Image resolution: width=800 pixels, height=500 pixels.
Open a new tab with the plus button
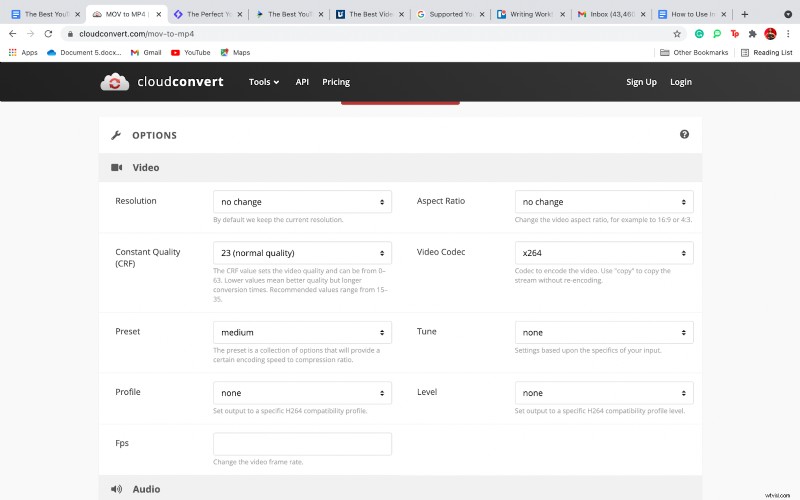point(745,14)
